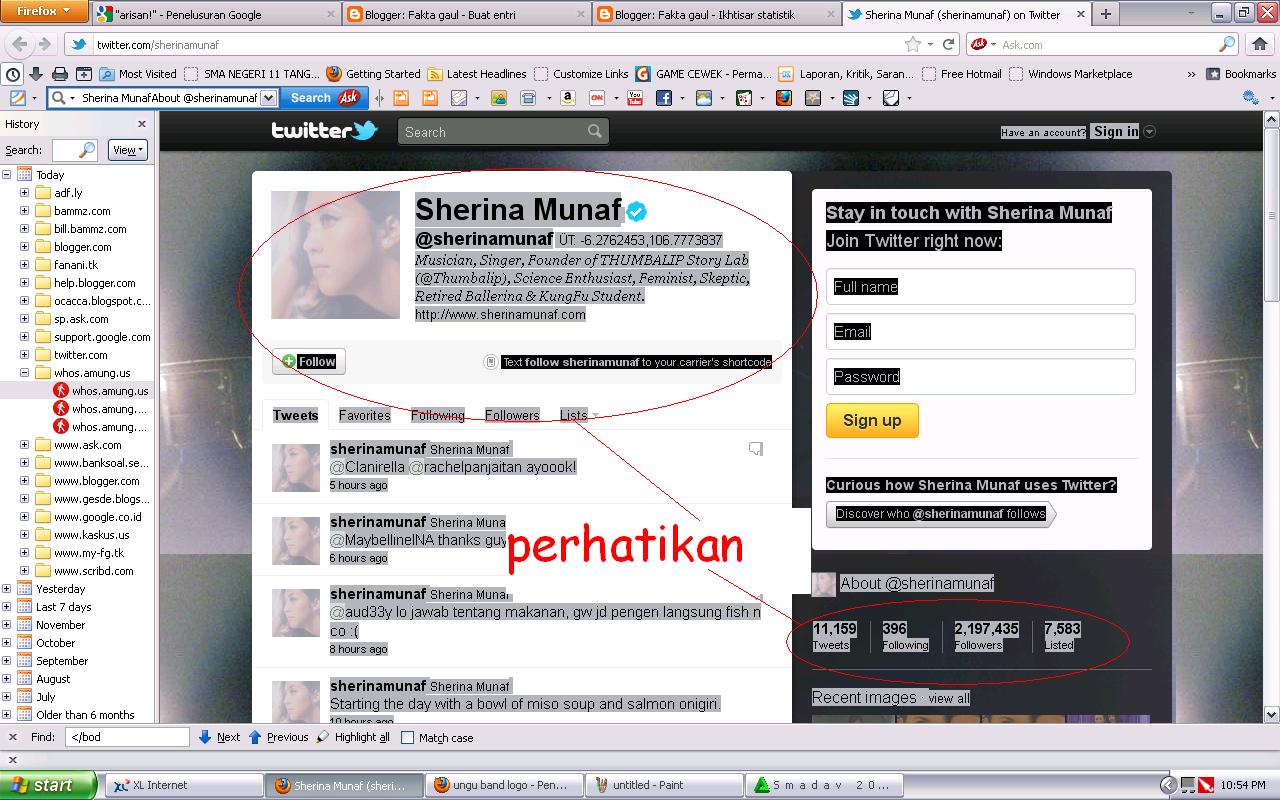This screenshot has width=1280, height=800.
Task: Open http://www.sherinamunaf.com link
Action: coord(500,314)
